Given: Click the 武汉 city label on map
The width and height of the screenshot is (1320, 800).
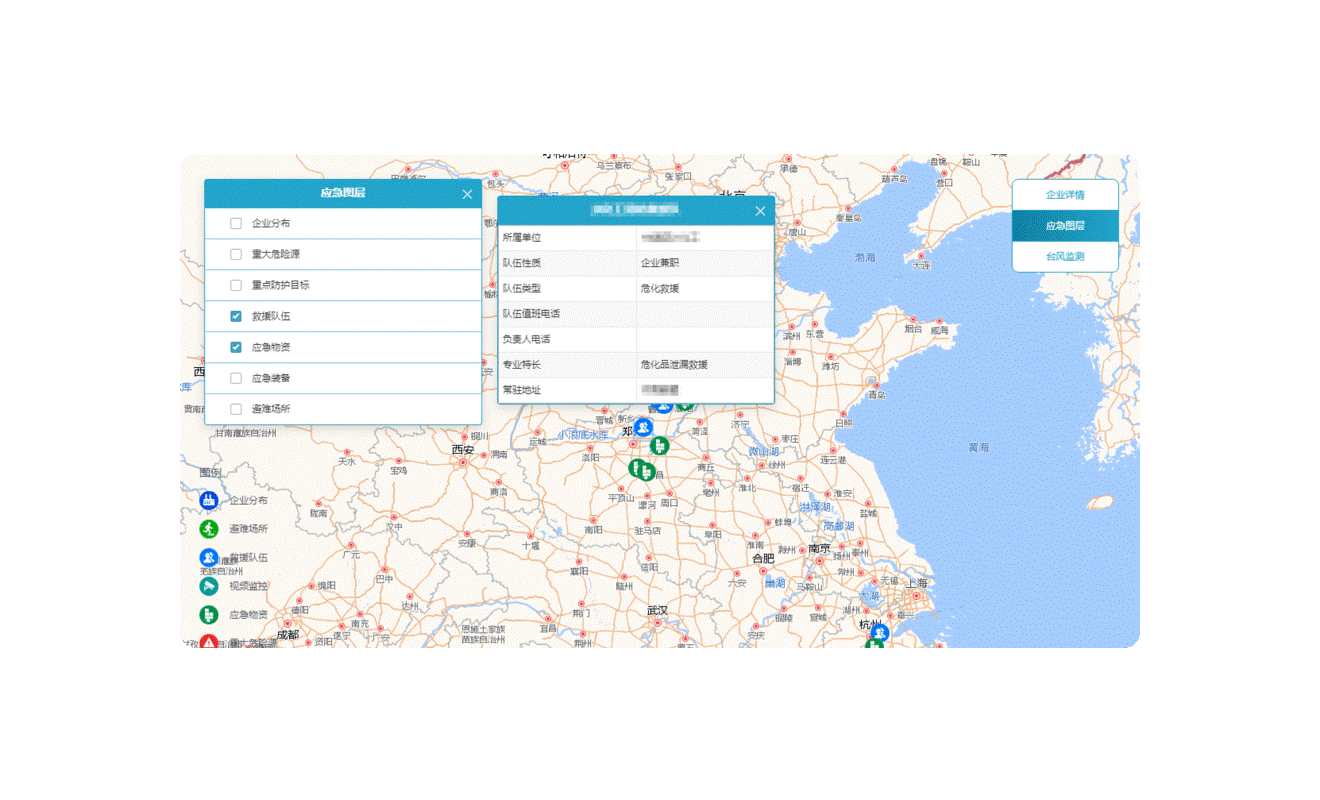Looking at the screenshot, I should (x=657, y=610).
